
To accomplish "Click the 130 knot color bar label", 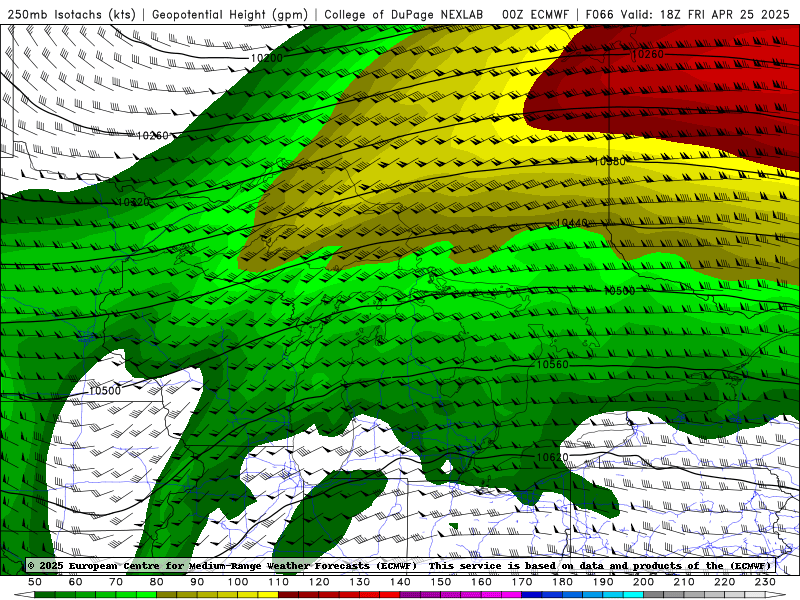I will [360, 582].
